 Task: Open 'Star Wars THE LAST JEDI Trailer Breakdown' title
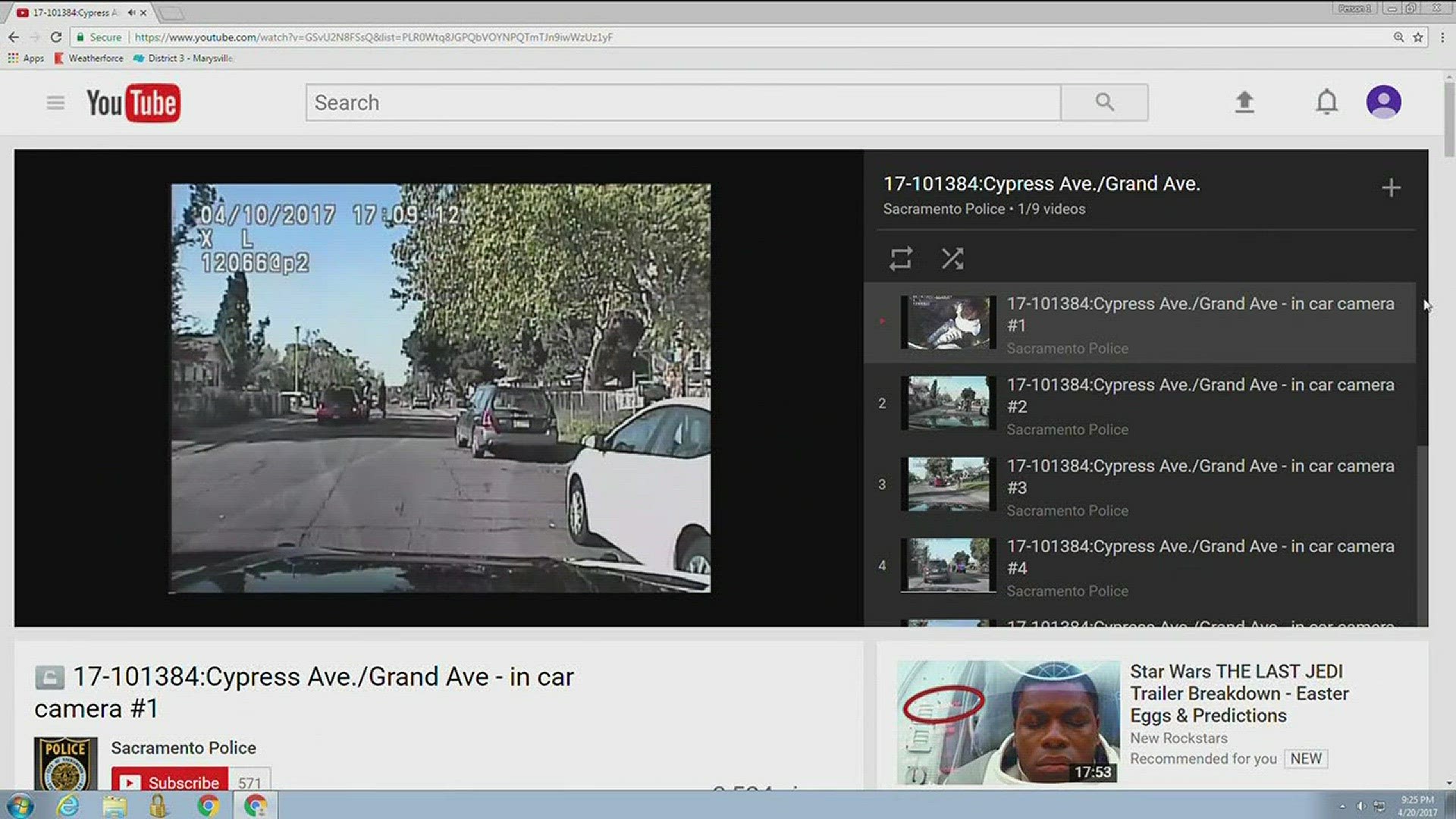click(1239, 693)
